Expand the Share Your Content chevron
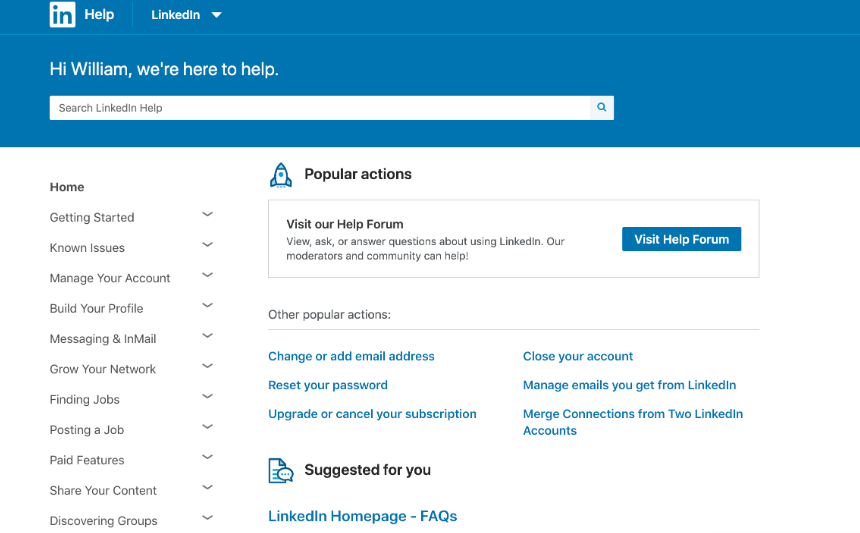This screenshot has height=533, width=860. tap(207, 487)
